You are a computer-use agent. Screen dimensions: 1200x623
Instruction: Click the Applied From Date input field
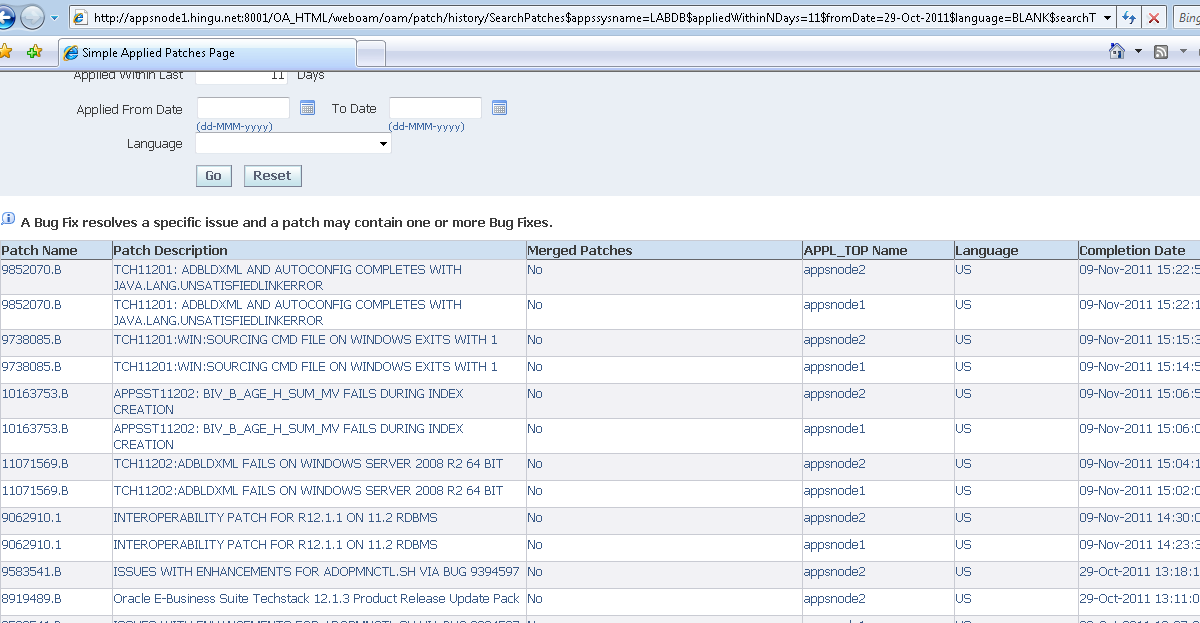pyautogui.click(x=243, y=108)
